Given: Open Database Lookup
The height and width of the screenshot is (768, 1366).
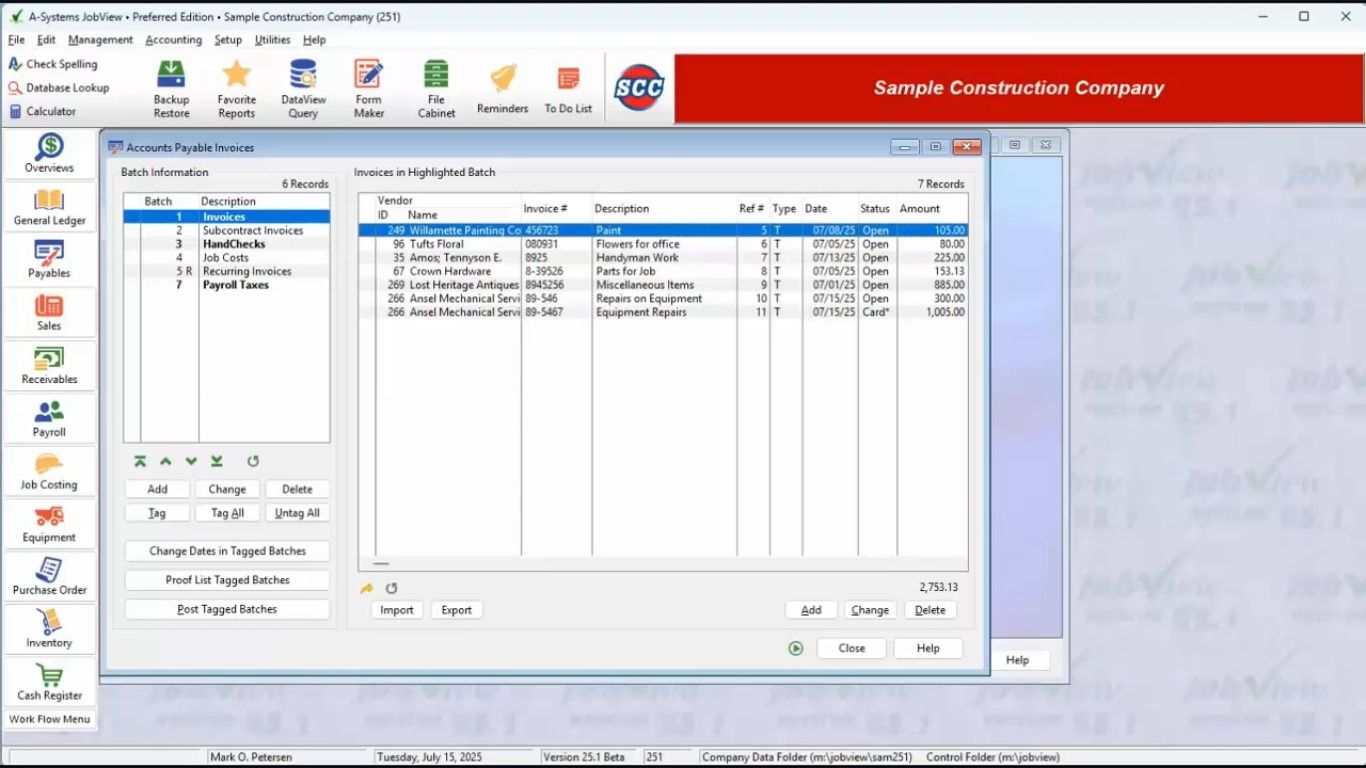Looking at the screenshot, I should [59, 88].
